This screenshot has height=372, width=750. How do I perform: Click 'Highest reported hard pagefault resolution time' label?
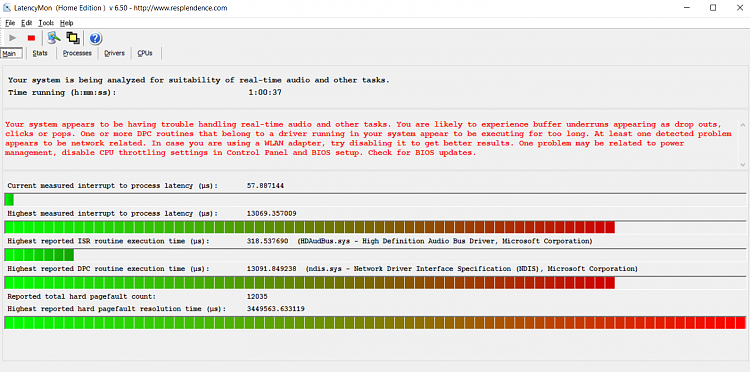point(117,309)
